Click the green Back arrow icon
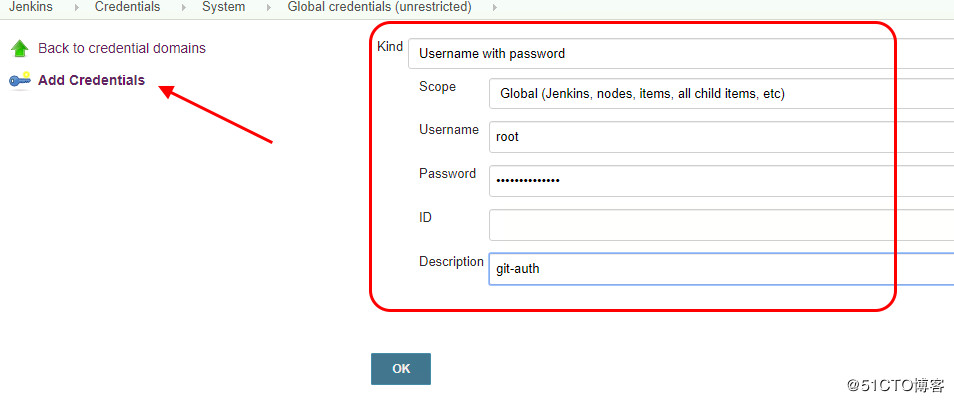 coord(19,48)
